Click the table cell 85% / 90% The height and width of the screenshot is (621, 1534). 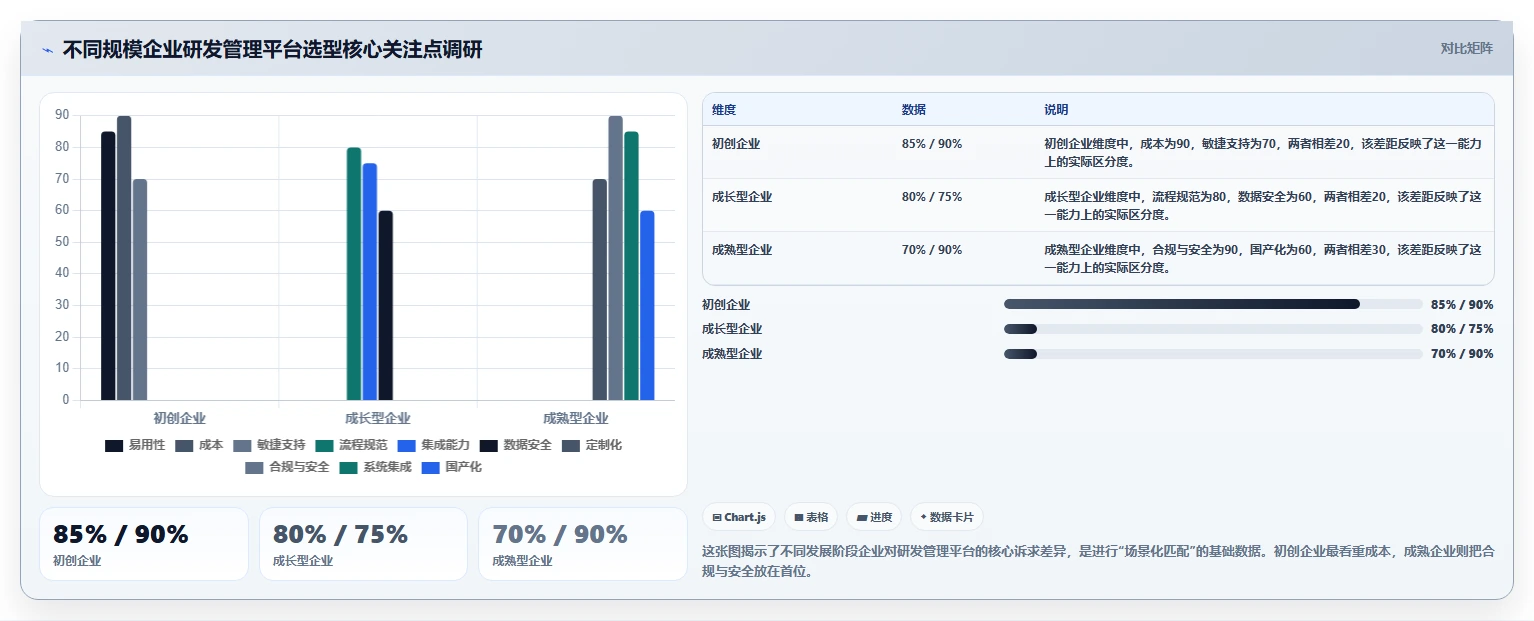[x=932, y=144]
